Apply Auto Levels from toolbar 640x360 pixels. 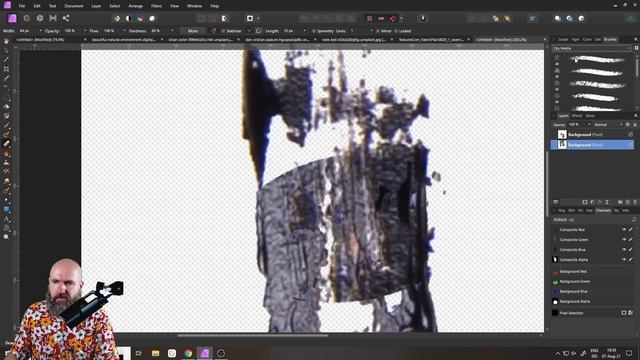point(116,18)
